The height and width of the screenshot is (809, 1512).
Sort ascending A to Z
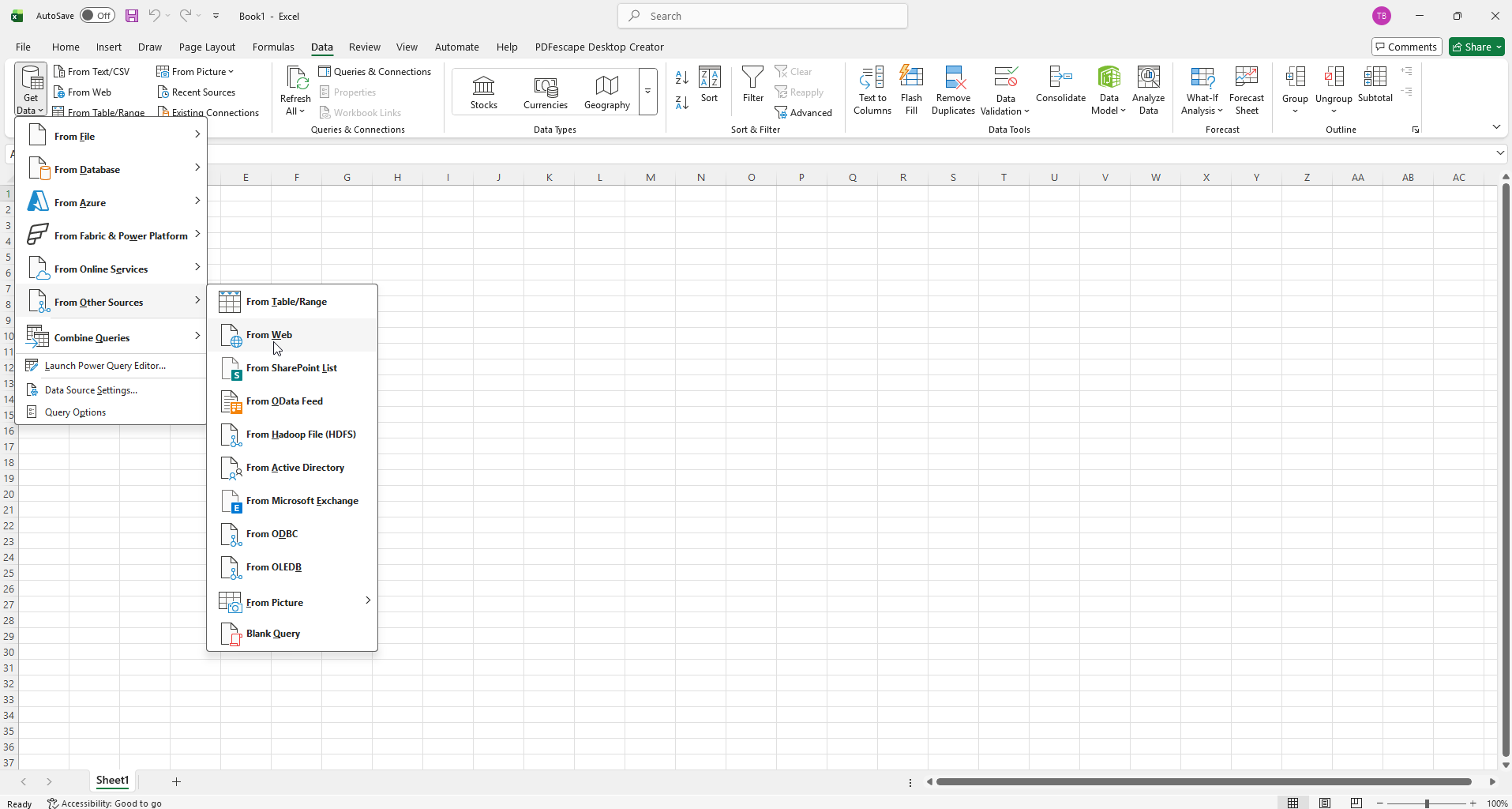682,77
